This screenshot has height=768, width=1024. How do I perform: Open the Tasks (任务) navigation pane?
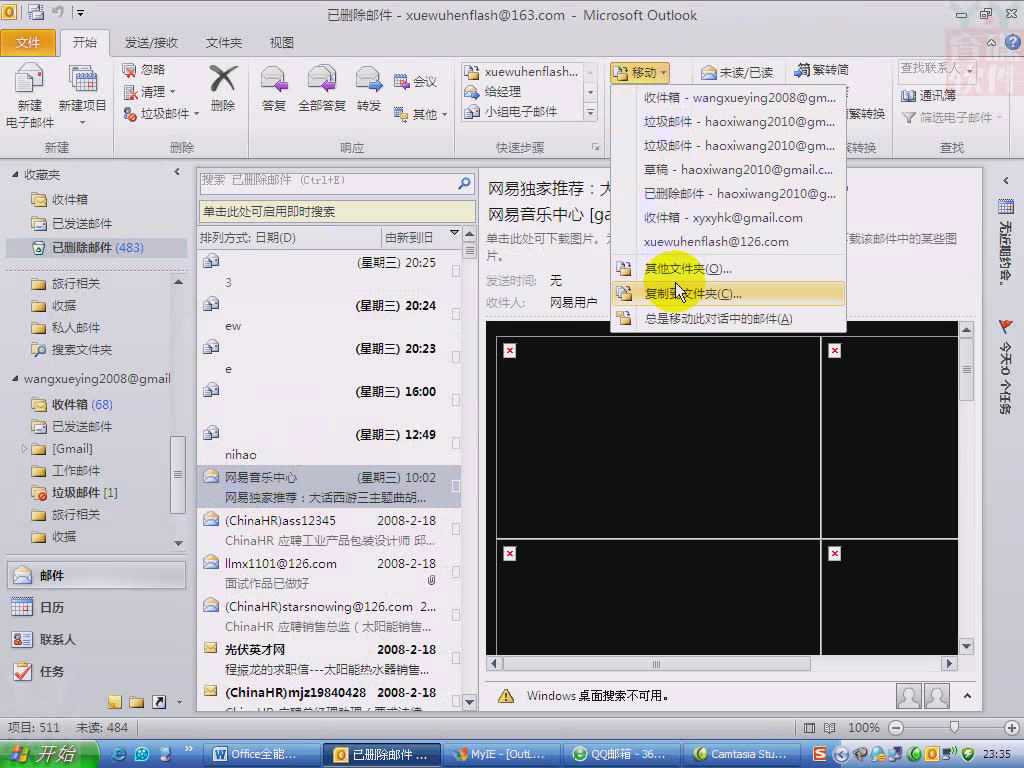pyautogui.click(x=97, y=671)
